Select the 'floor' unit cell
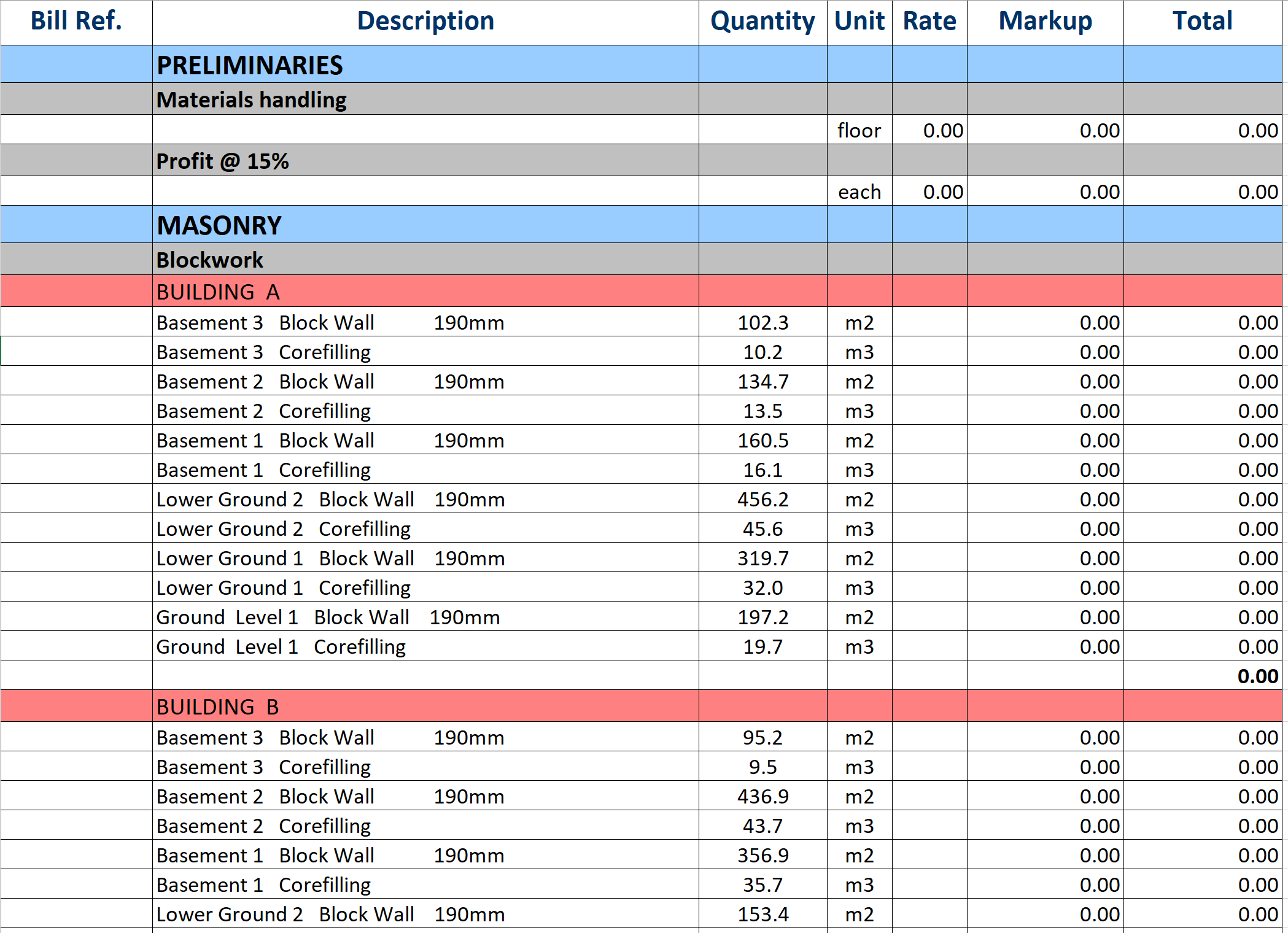This screenshot has height=933, width=1288. [858, 130]
